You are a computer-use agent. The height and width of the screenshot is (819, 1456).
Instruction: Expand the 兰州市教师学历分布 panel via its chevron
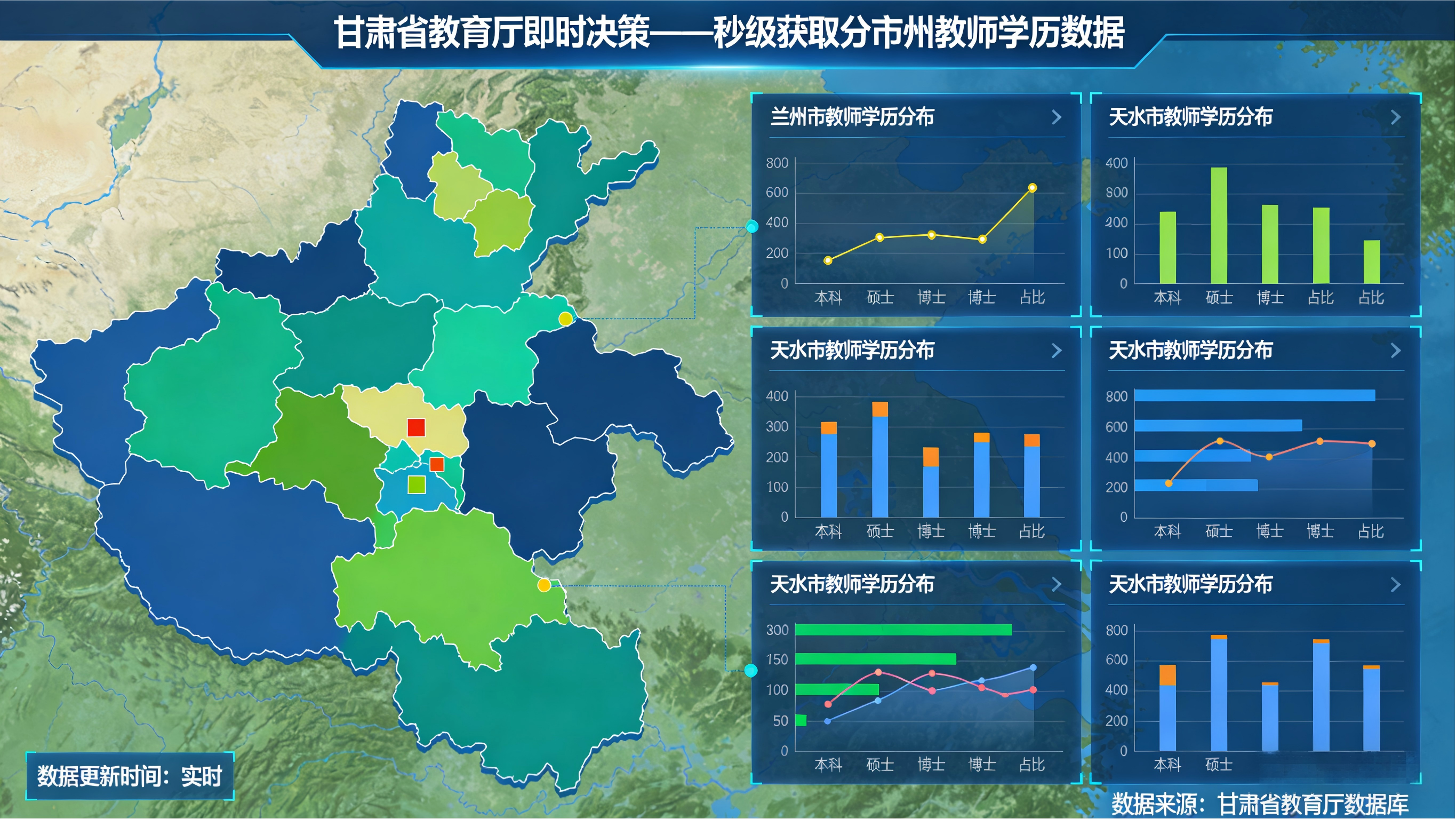click(1056, 117)
